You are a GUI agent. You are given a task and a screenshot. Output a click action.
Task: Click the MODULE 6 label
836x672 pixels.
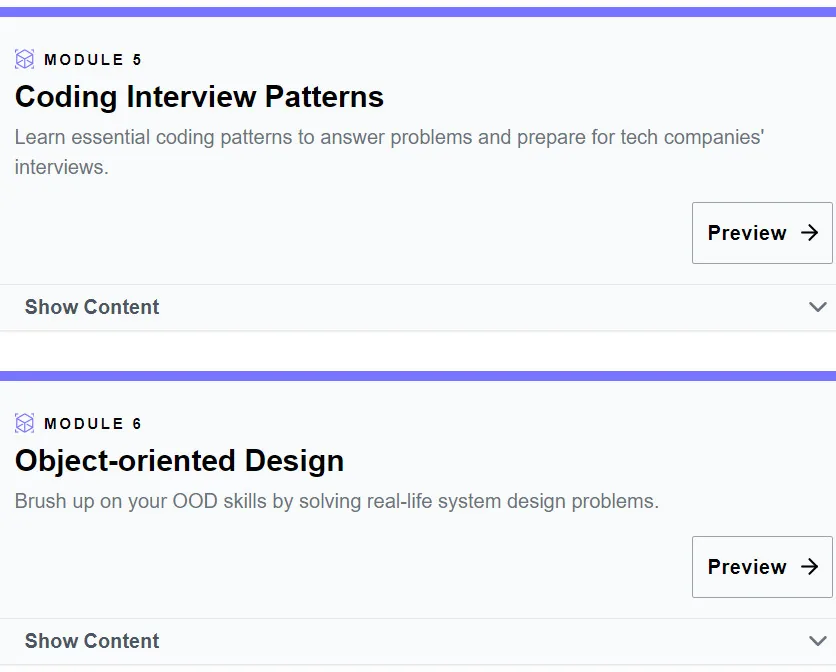point(93,424)
